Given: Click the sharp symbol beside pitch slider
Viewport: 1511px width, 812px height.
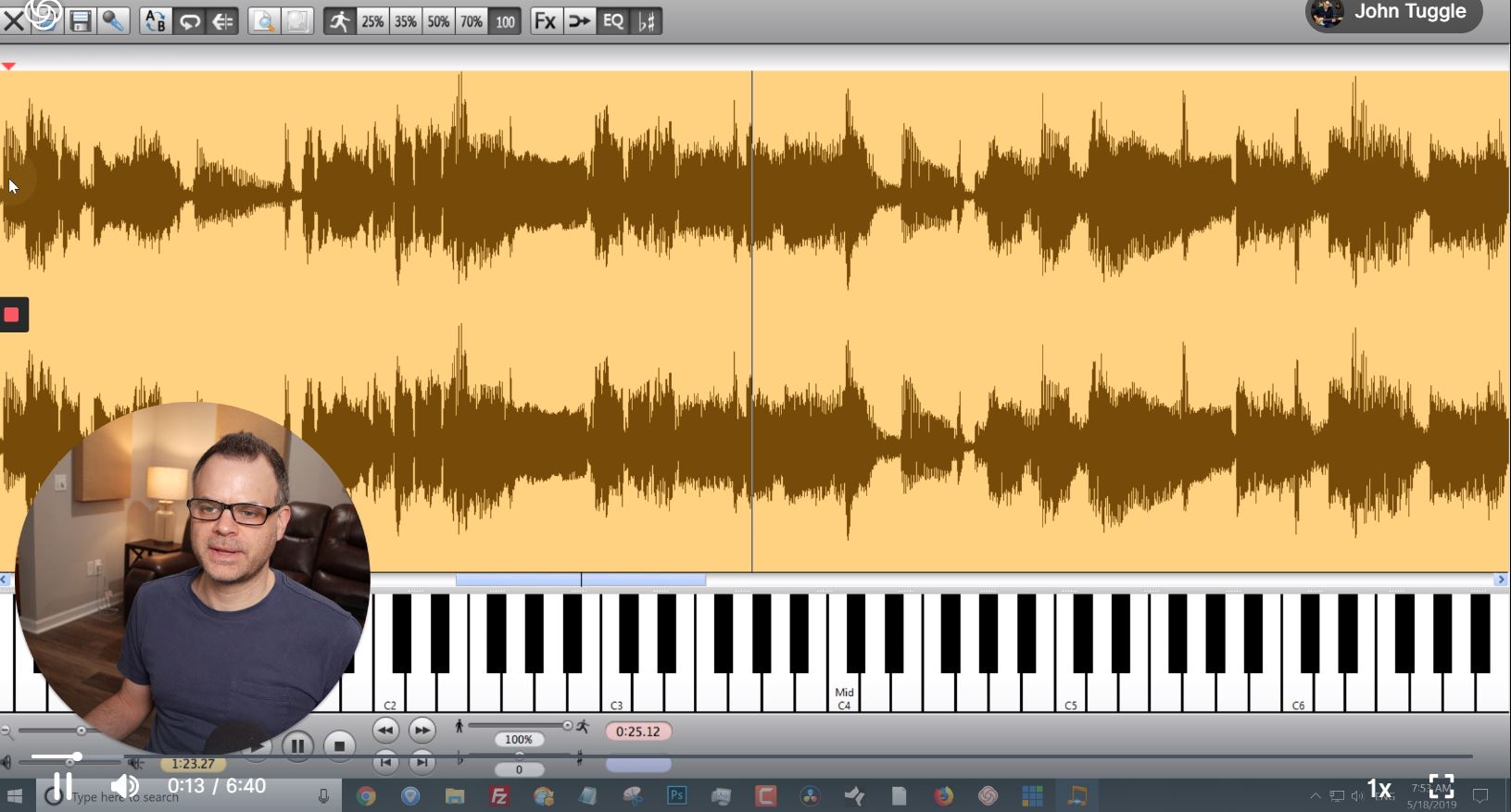Looking at the screenshot, I should tap(580, 759).
